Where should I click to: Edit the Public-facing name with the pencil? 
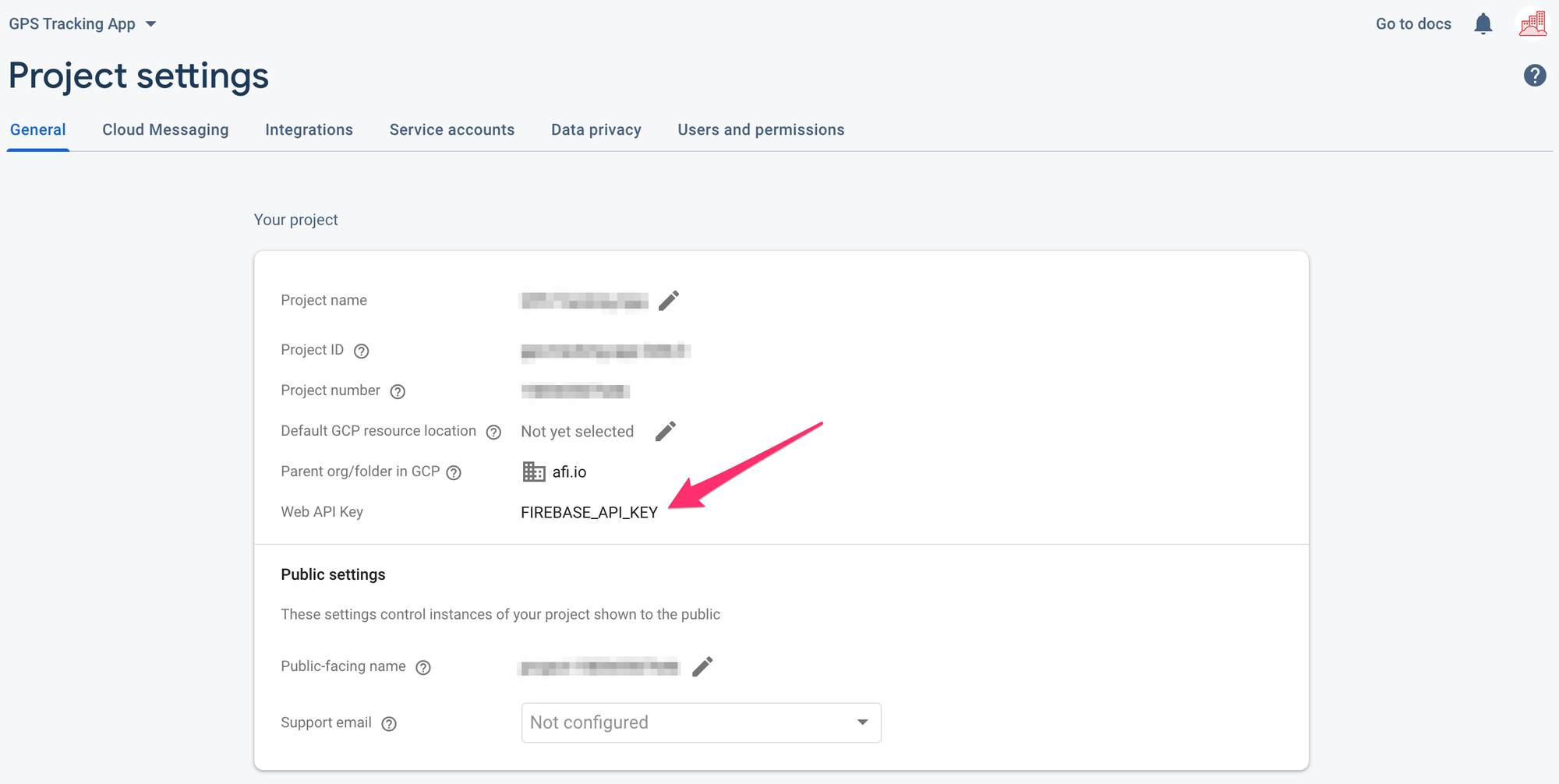coord(704,666)
